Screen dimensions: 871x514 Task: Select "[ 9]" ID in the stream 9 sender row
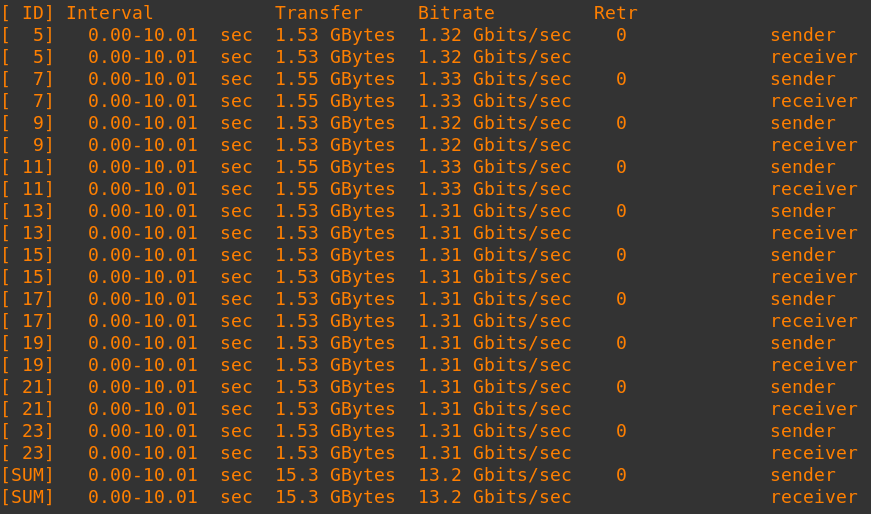coord(27,123)
